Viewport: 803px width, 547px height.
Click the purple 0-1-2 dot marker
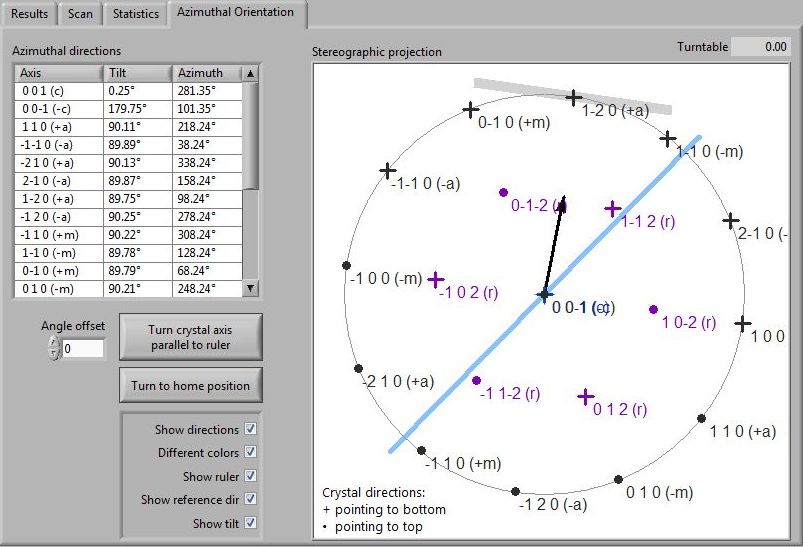pyautogui.click(x=503, y=193)
